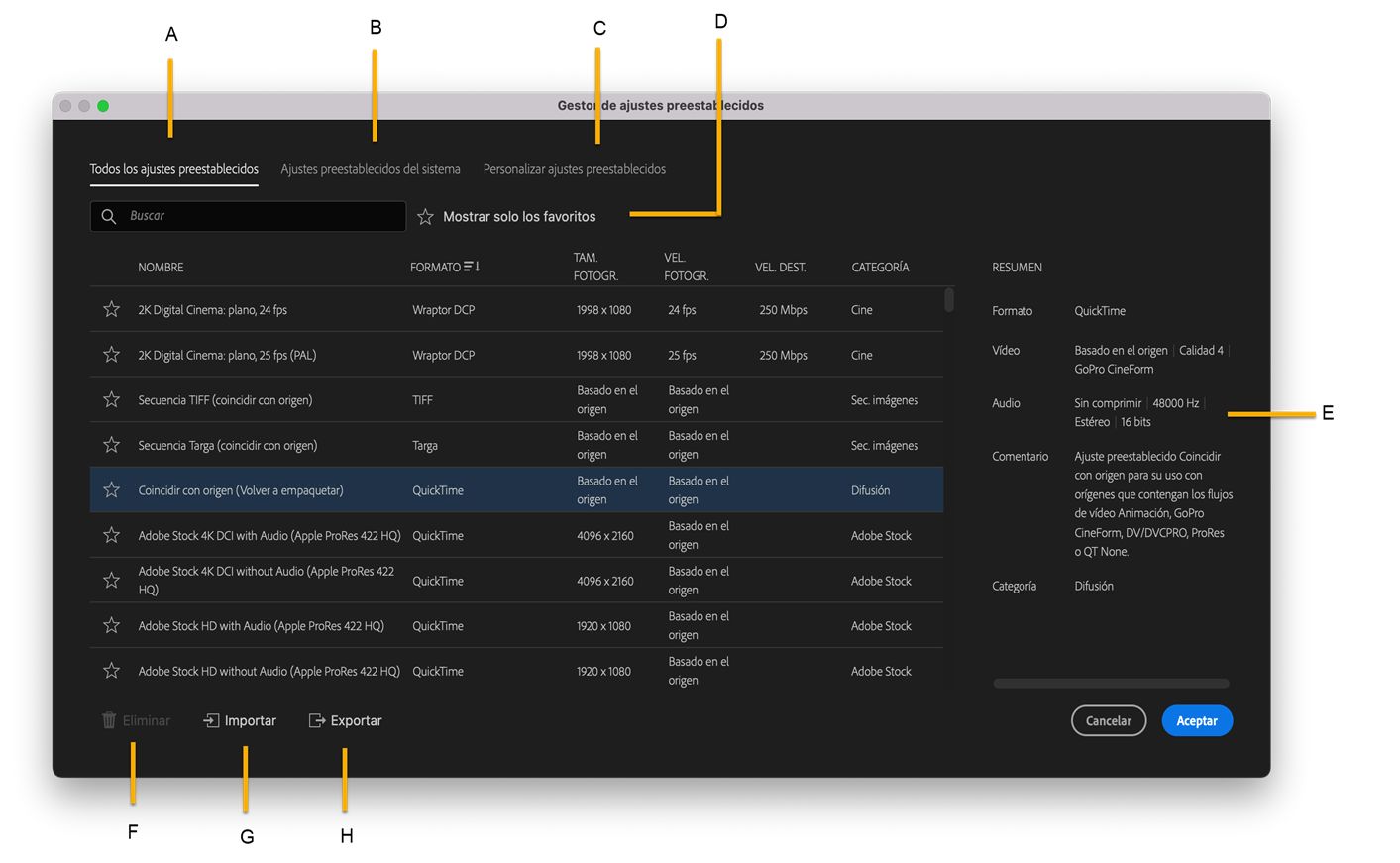Sort by VEL. DEST. column header
1400x863 pixels.
point(781,268)
